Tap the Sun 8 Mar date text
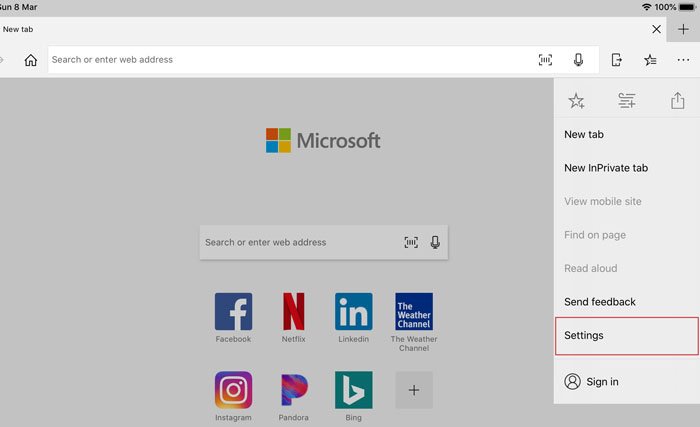Viewport: 700px width, 427px height. [19, 7]
